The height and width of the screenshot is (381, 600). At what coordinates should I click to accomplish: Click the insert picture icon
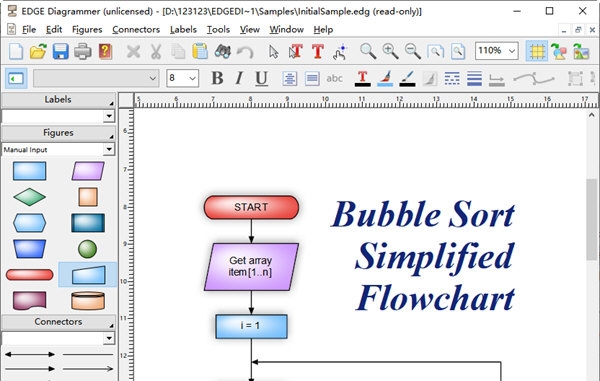point(581,51)
